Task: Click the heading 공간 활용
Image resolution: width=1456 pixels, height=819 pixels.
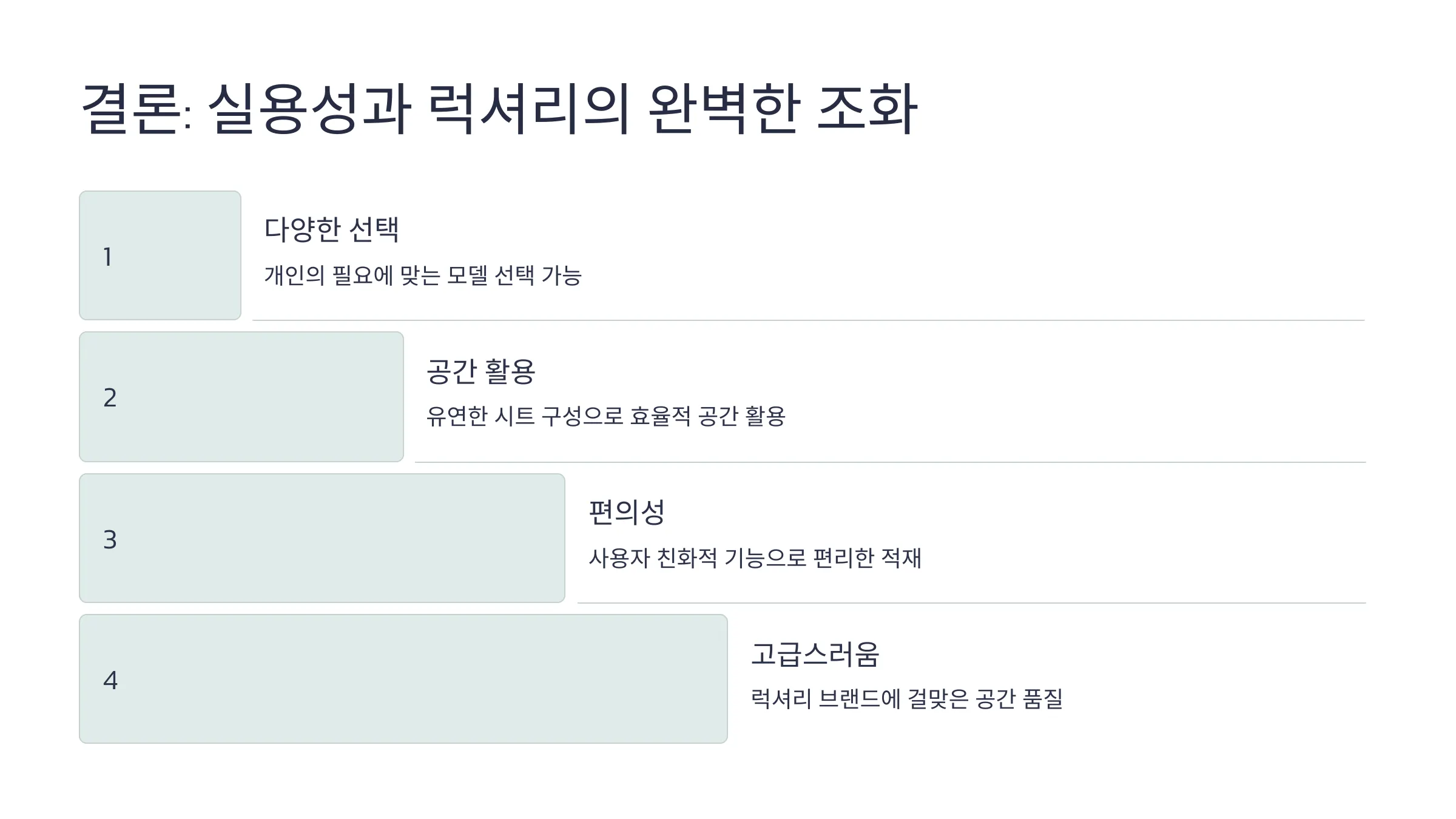Action: point(480,371)
